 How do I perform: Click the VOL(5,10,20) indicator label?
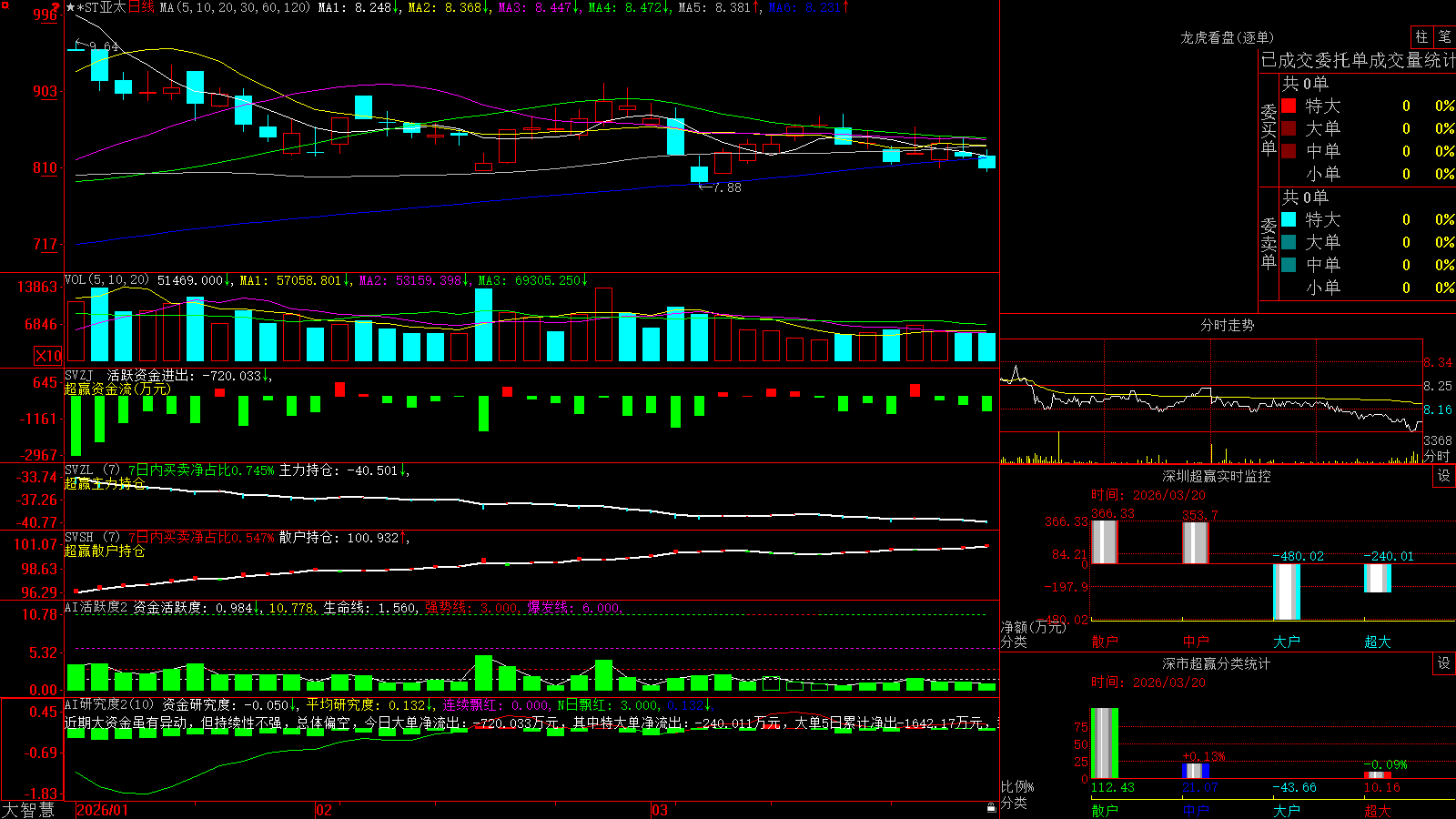click(x=107, y=279)
